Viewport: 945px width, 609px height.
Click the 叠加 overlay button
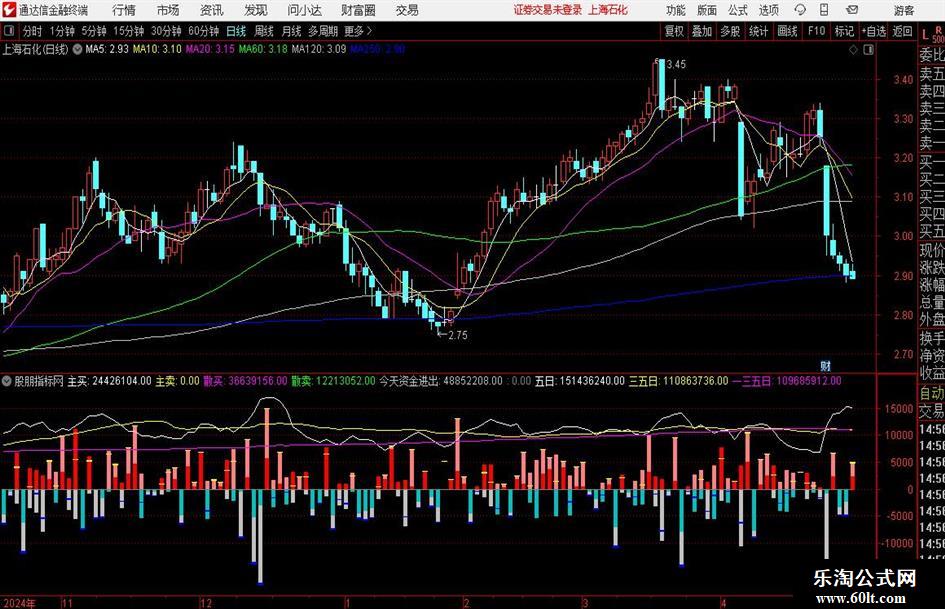pos(702,31)
